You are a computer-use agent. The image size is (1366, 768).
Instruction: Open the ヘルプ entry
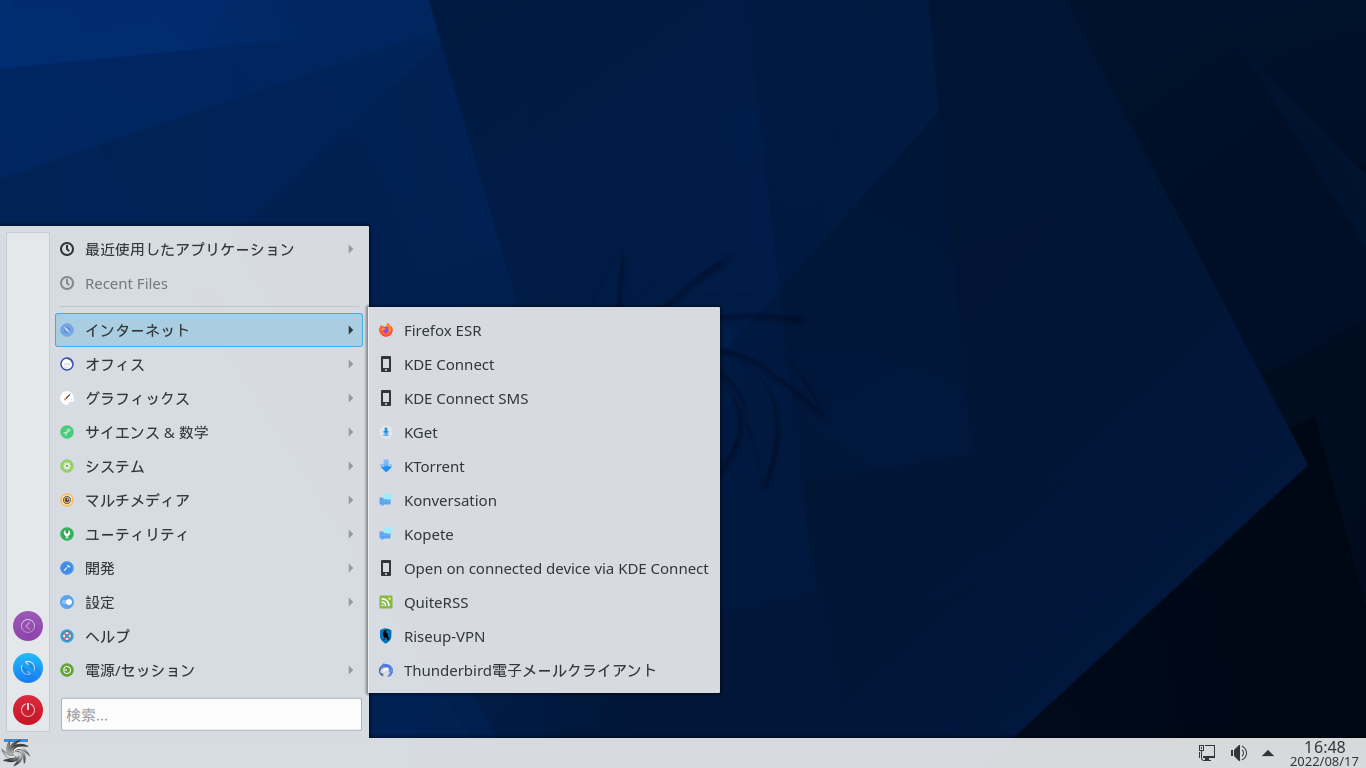[x=209, y=637]
